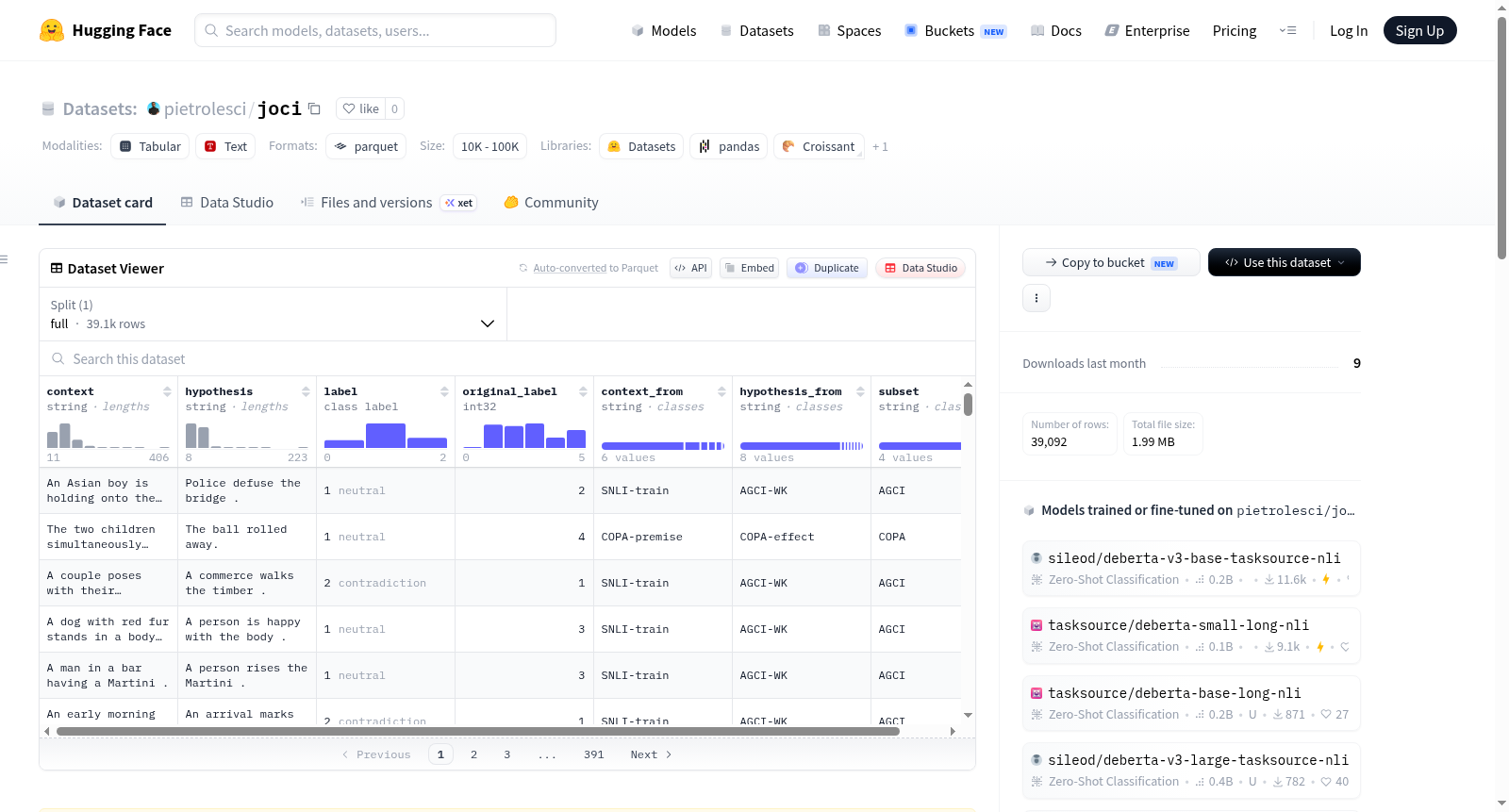The image size is (1509, 812).
Task: Open the three-dot more options menu
Action: (1036, 298)
